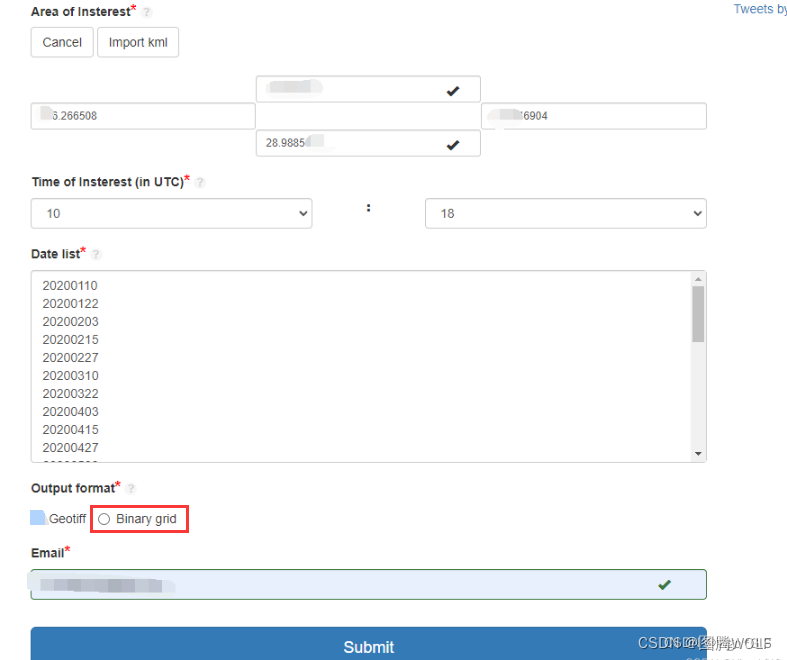The image size is (787, 660).
Task: Select date 20200427 in date list
Action: (70, 448)
